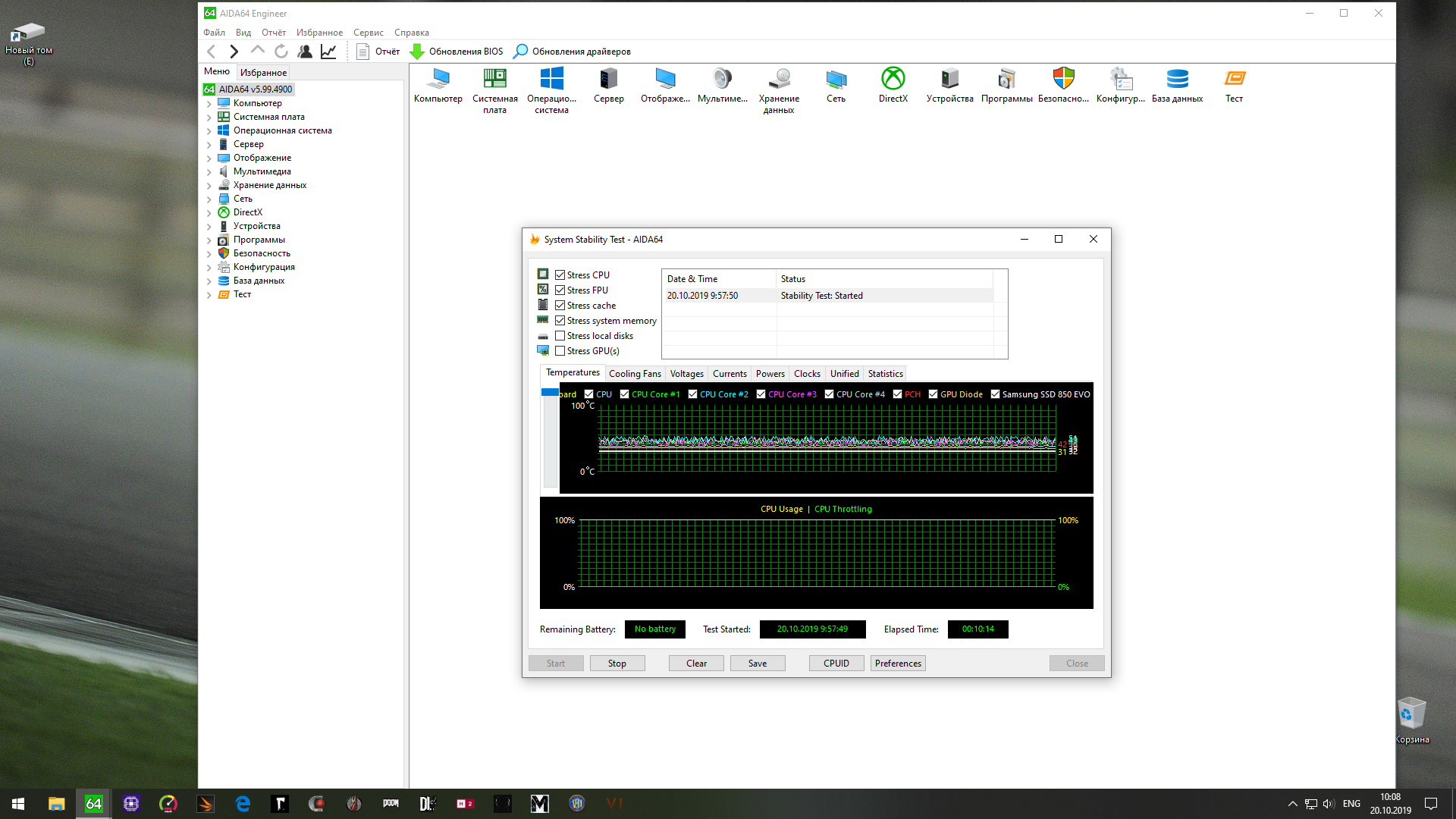Expand the Компьютер tree node
Screen dimensions: 1456x819
[x=209, y=104]
